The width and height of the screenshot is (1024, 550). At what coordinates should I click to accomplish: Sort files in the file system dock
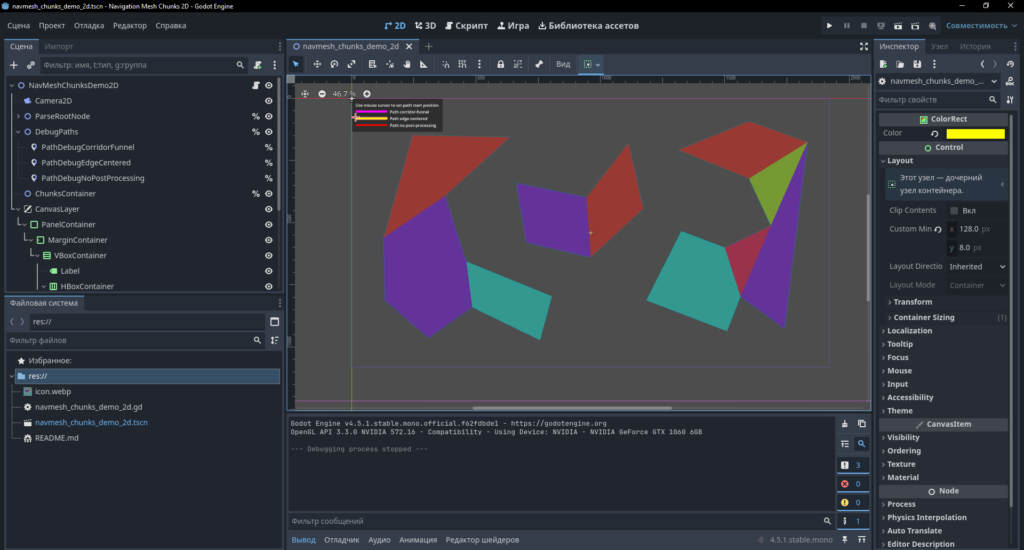point(274,340)
